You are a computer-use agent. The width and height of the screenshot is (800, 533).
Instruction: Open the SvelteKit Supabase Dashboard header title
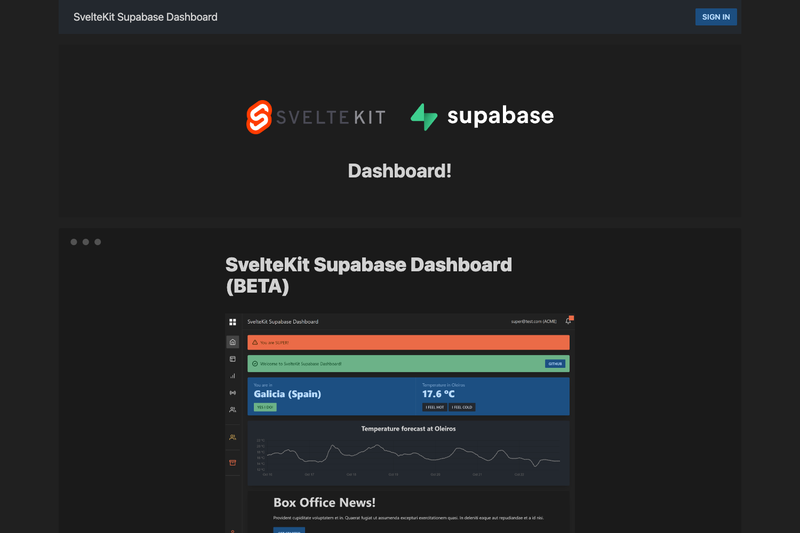(x=145, y=17)
